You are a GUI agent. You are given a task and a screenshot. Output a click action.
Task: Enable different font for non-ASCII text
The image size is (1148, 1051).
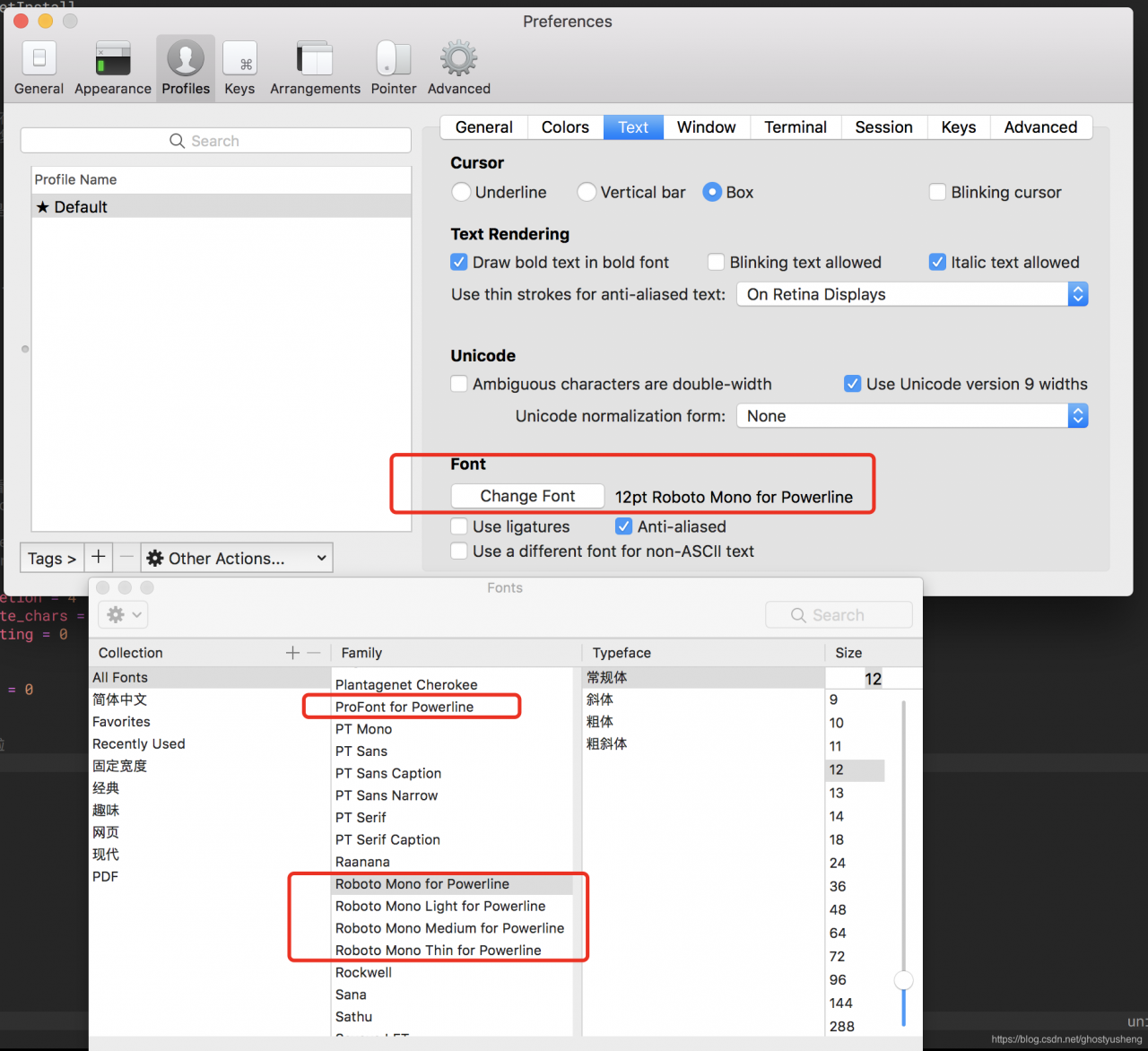(459, 551)
